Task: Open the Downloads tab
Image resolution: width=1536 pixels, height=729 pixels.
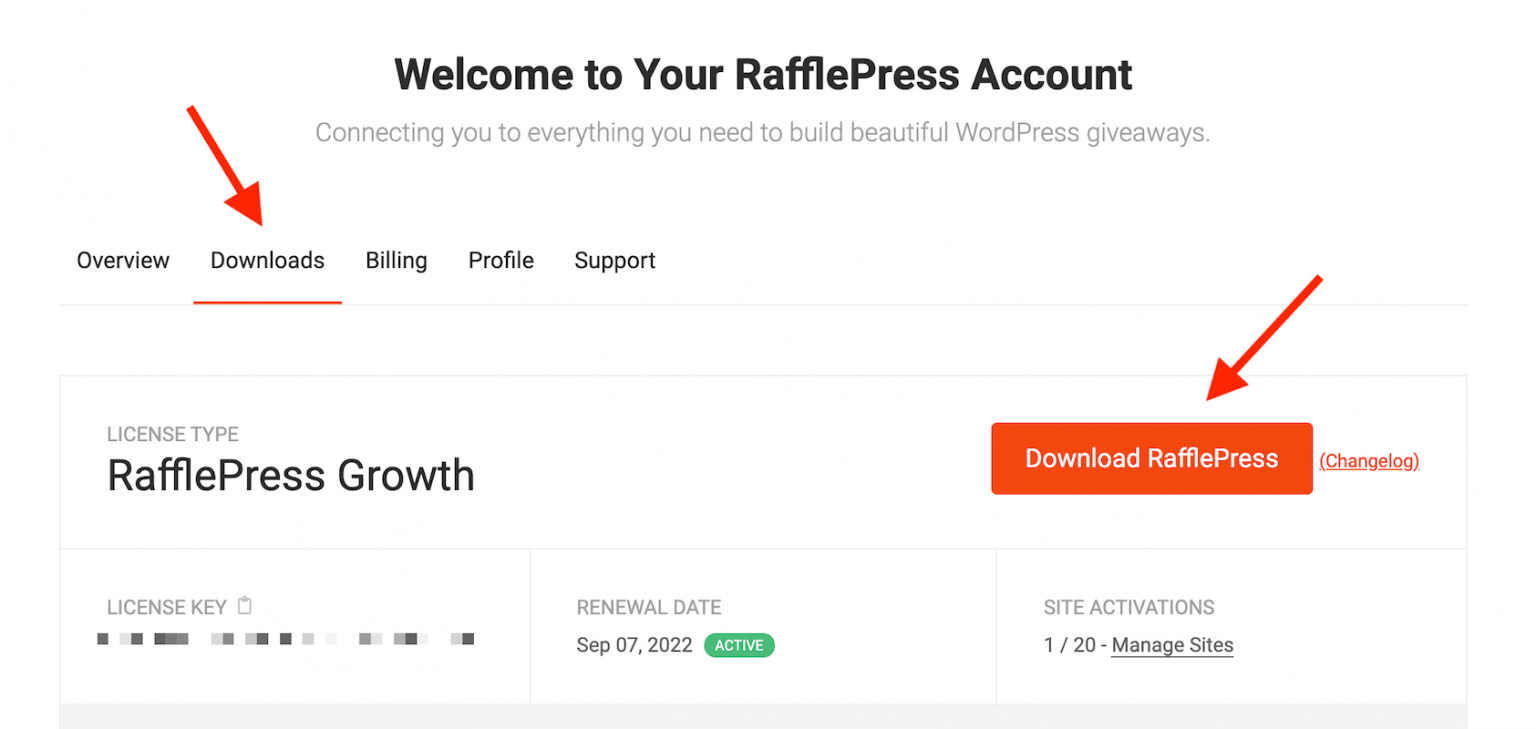Action: [266, 260]
